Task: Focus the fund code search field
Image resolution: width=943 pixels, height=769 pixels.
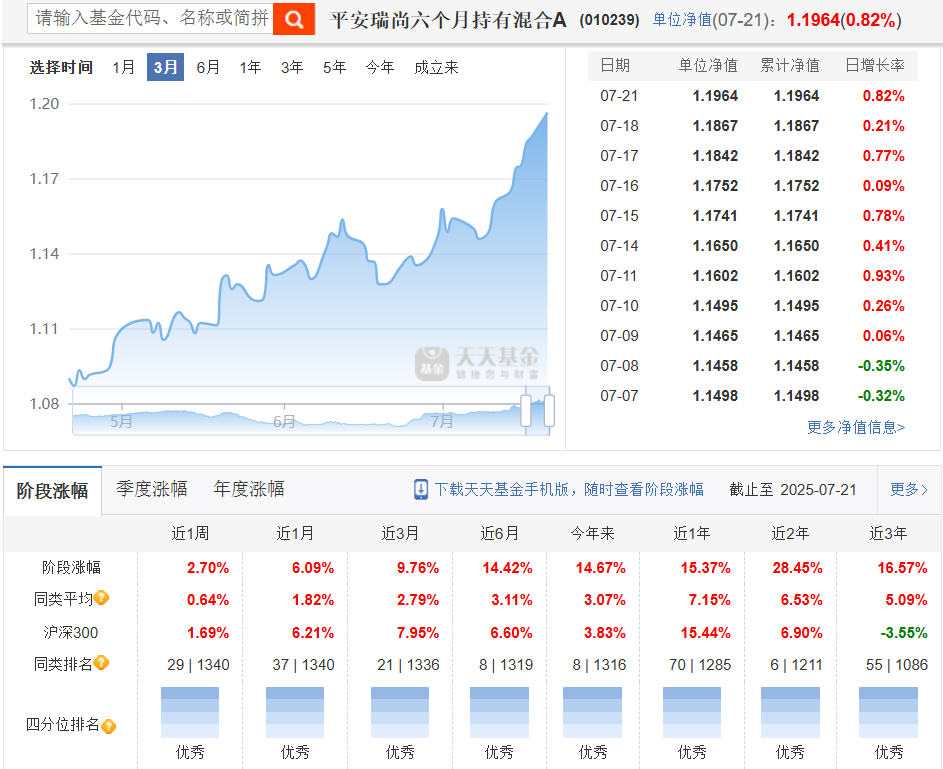Action: pos(150,18)
